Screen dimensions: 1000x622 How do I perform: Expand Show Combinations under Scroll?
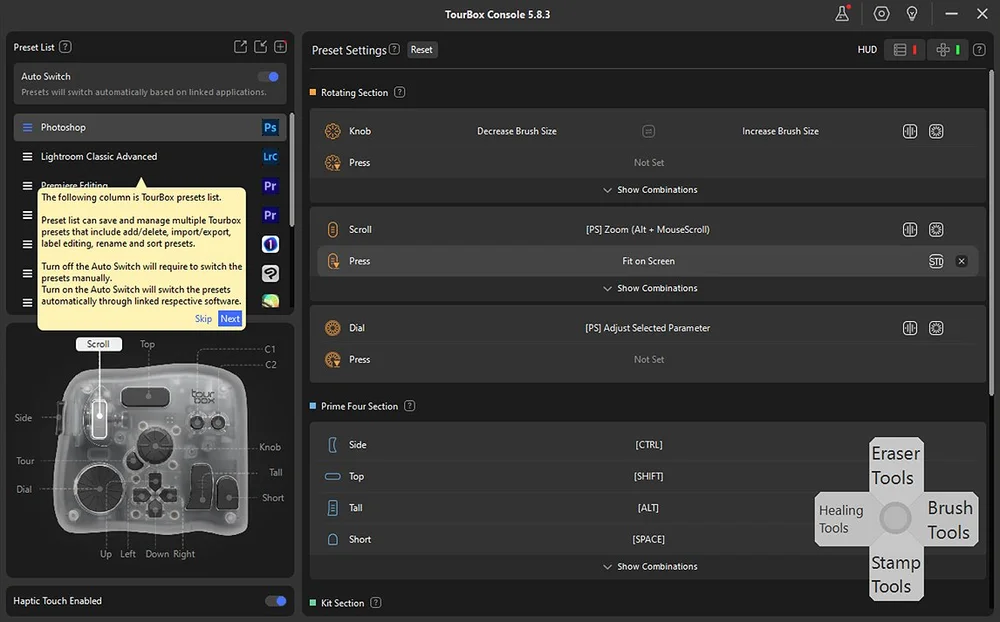click(x=650, y=288)
